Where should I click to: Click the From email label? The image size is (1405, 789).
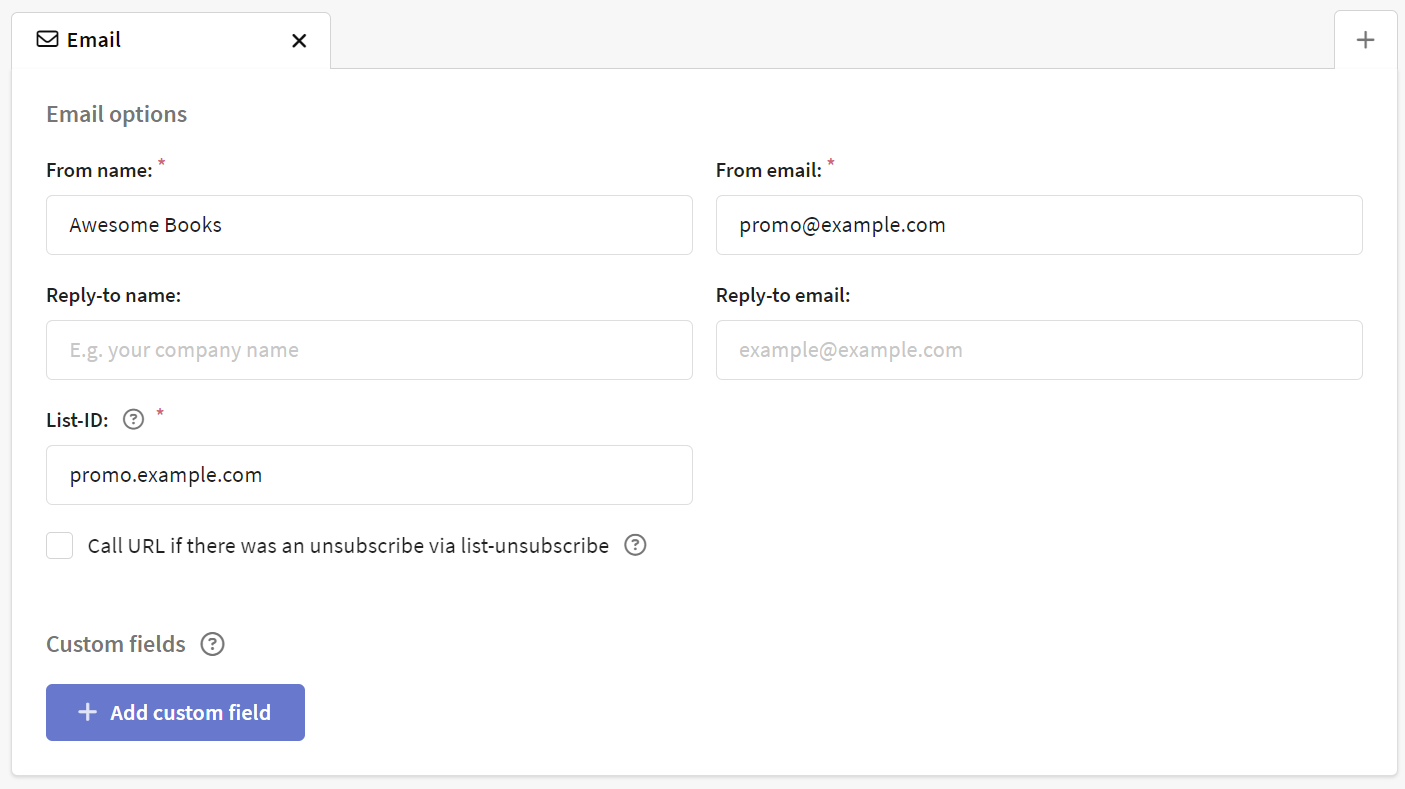769,170
